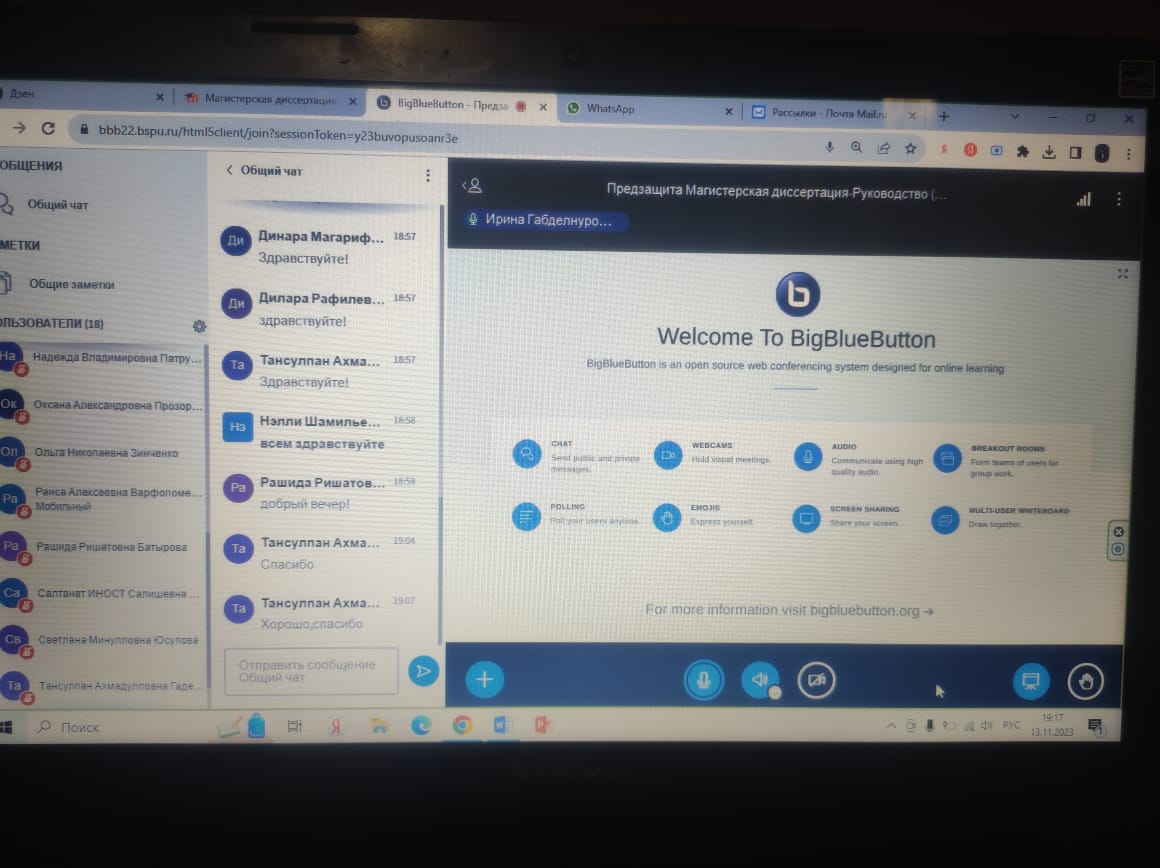Open the chat options three-dot menu
The height and width of the screenshot is (868, 1160).
click(x=428, y=175)
